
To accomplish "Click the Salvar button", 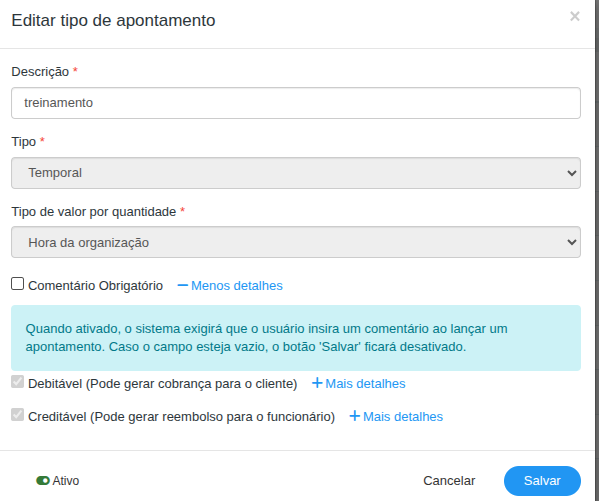I will tap(542, 480).
